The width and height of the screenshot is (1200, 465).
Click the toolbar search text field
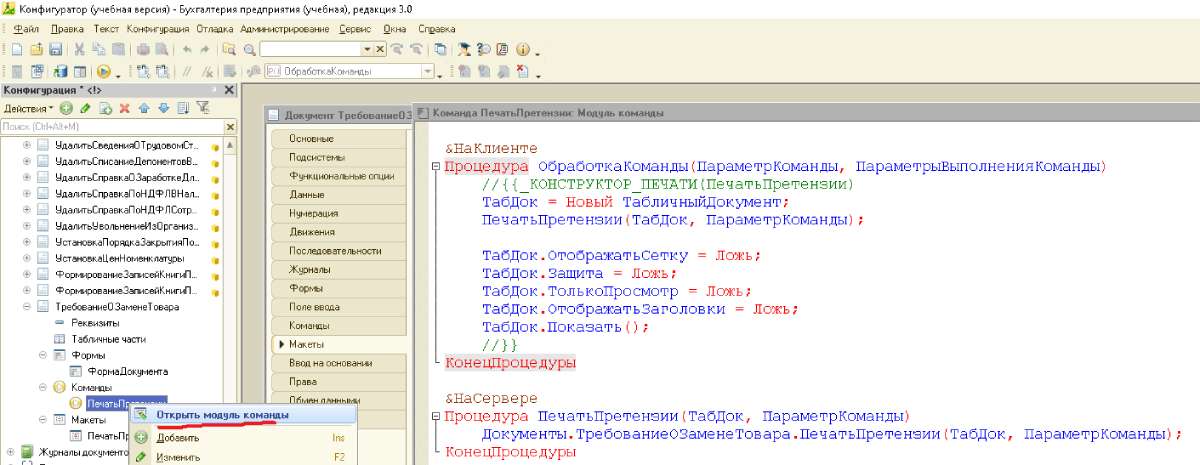[x=310, y=49]
